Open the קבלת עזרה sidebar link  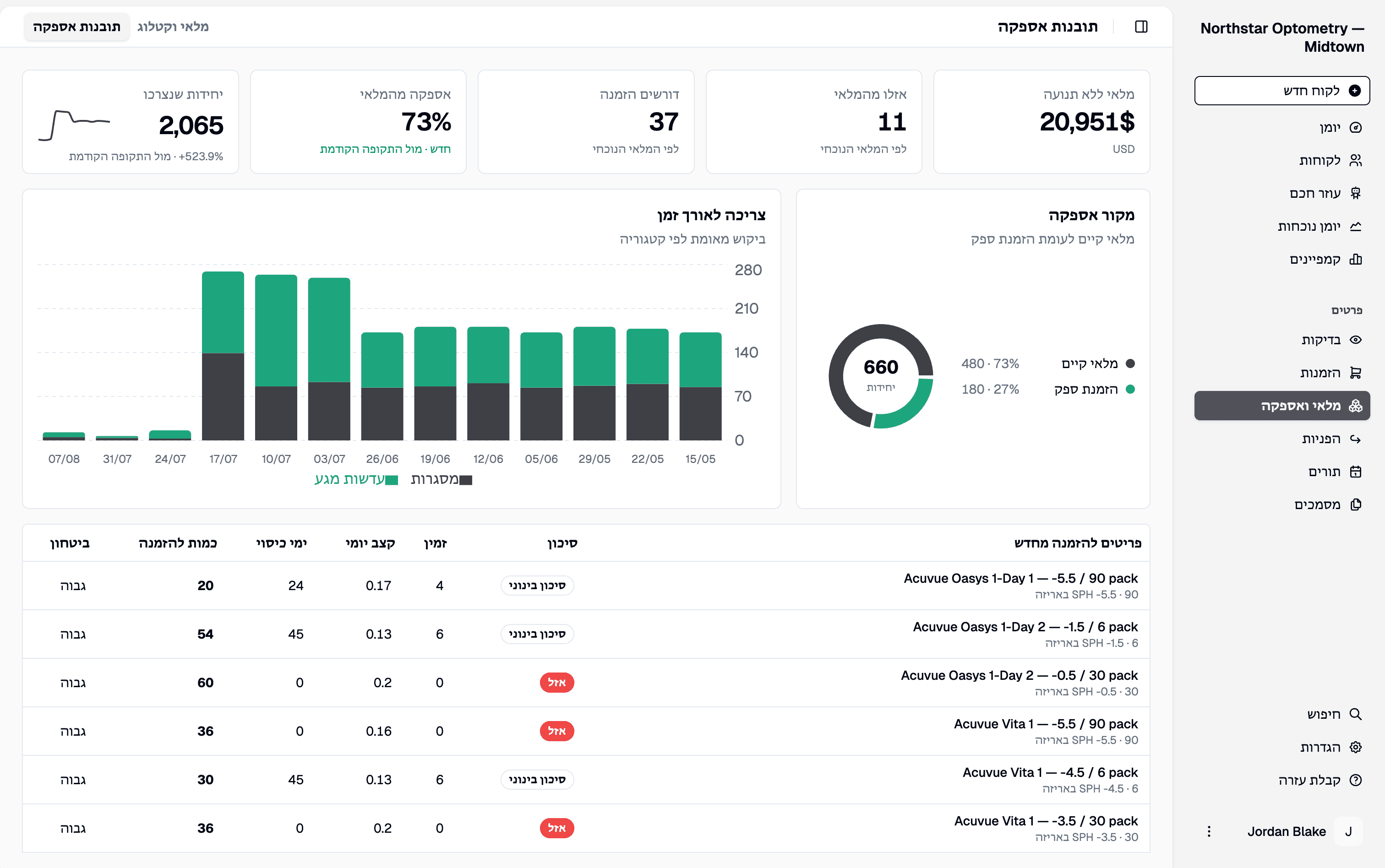pyautogui.click(x=1281, y=780)
